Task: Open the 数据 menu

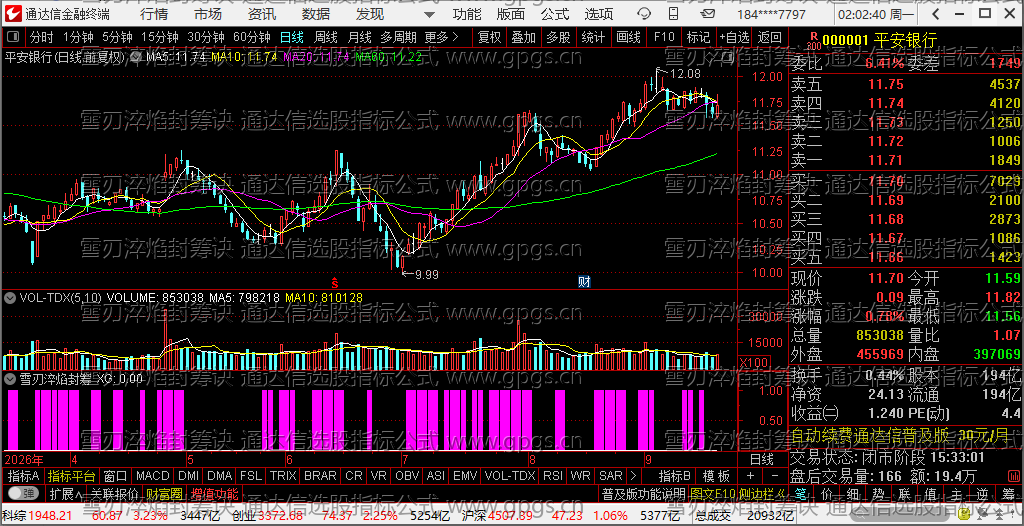Action: click(x=316, y=14)
